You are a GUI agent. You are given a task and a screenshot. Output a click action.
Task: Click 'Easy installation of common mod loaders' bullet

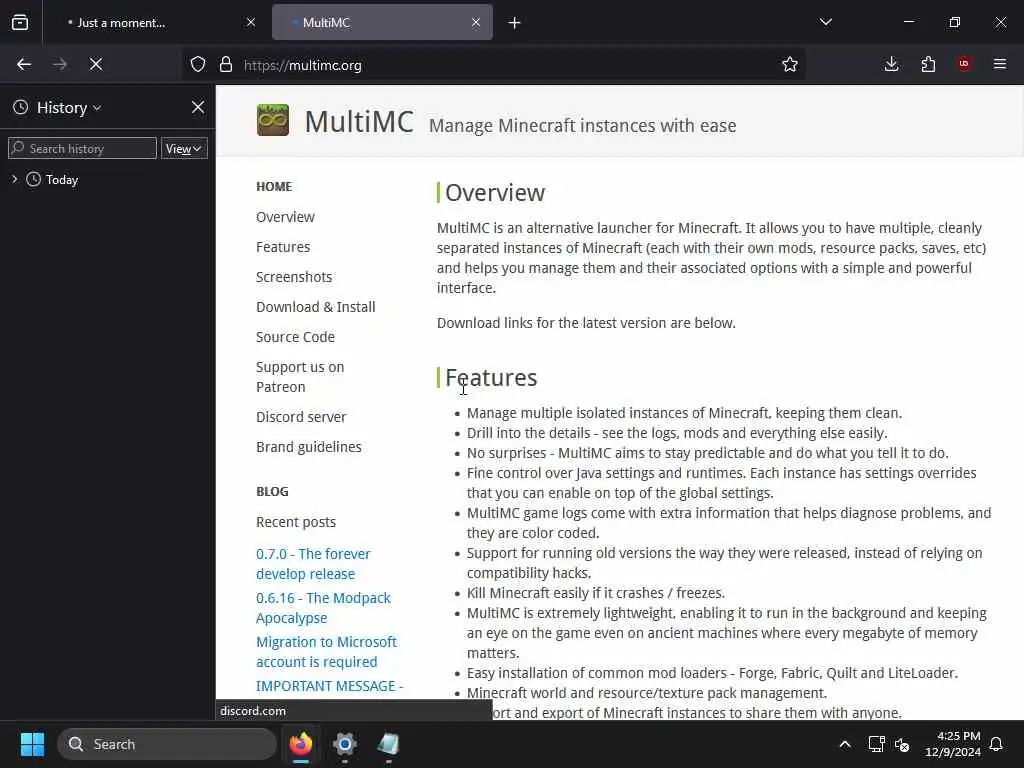712,673
